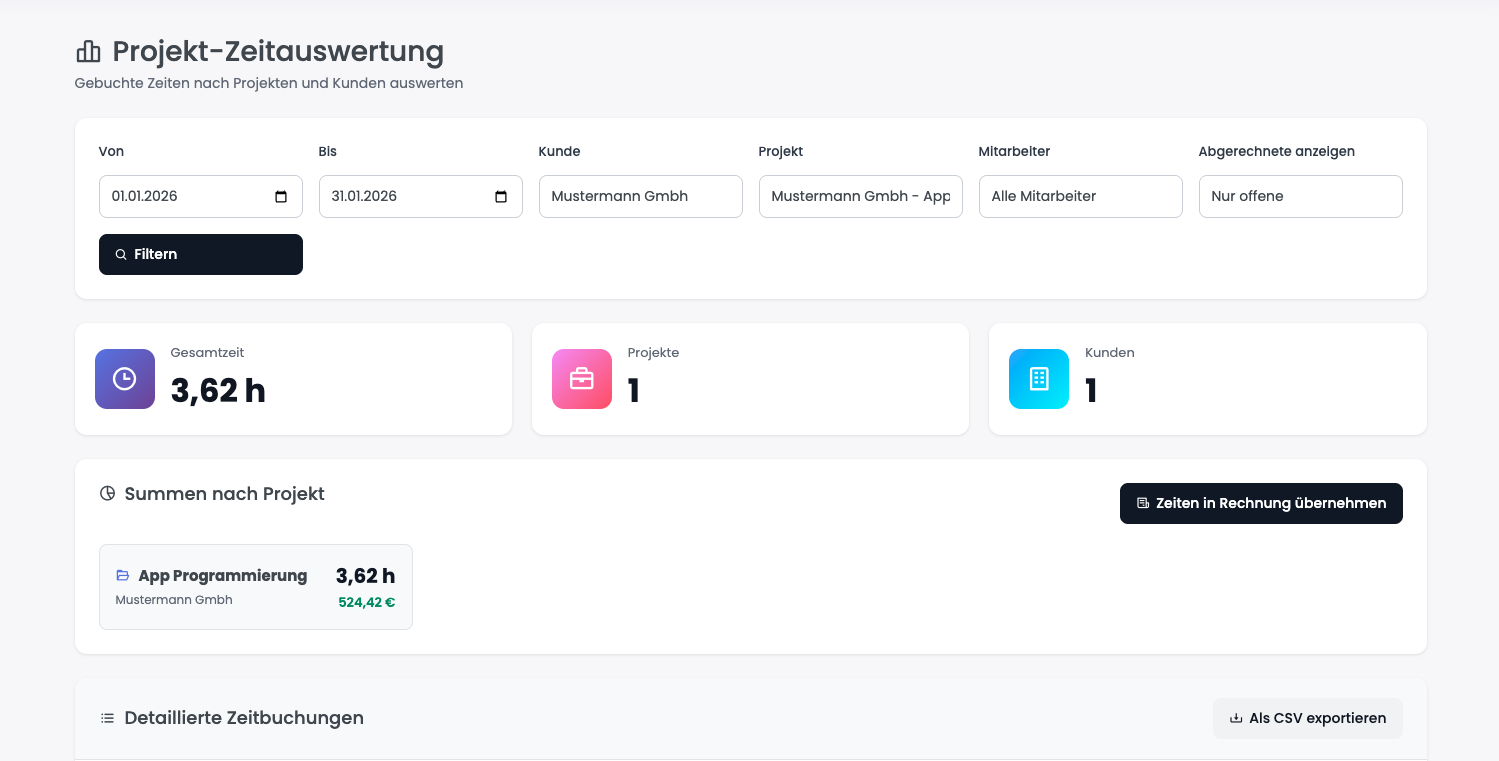Open the Kunde dropdown showing Mustermann Gmbh

coord(640,196)
